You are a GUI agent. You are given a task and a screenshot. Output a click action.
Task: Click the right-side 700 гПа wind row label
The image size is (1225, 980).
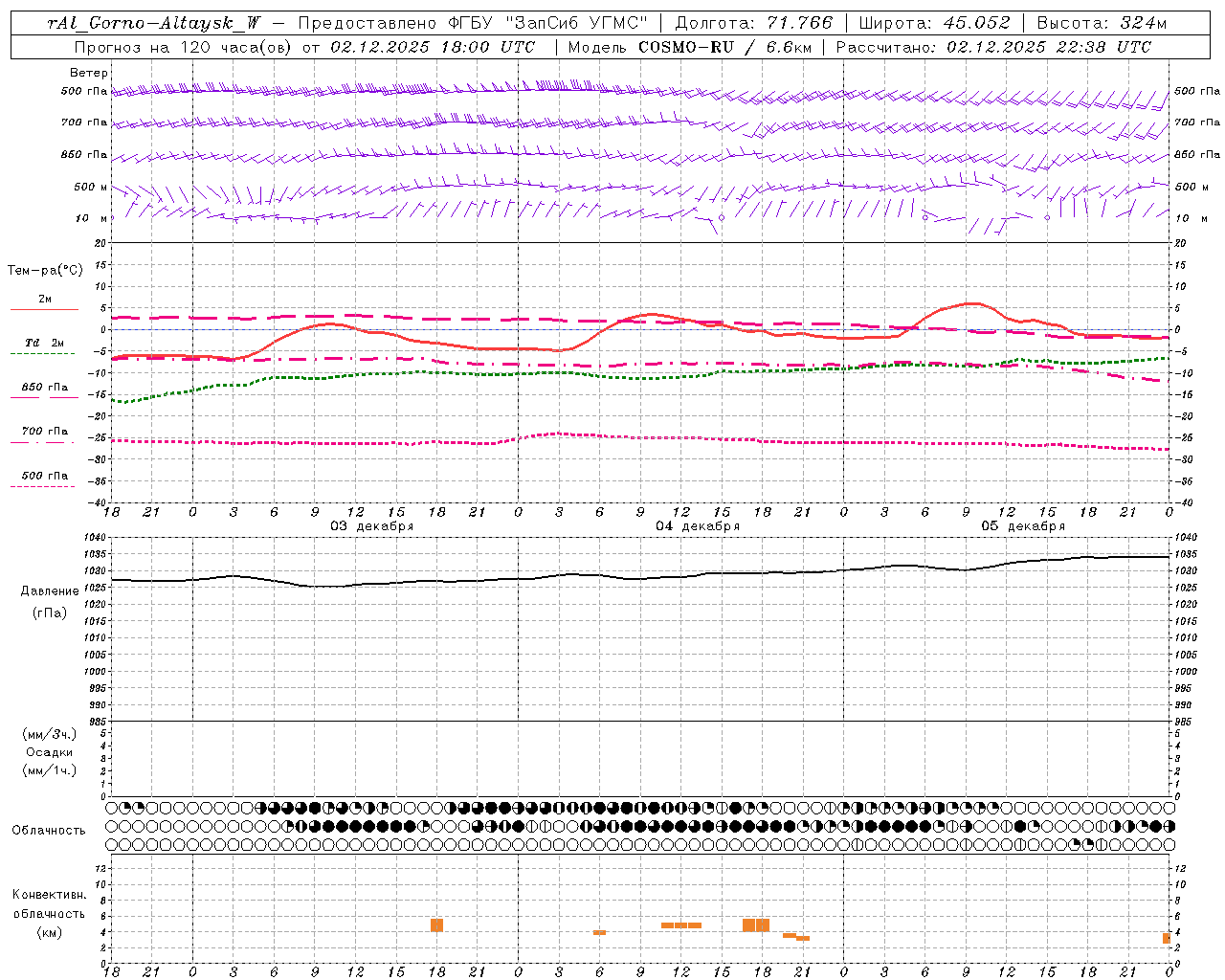click(x=1197, y=122)
